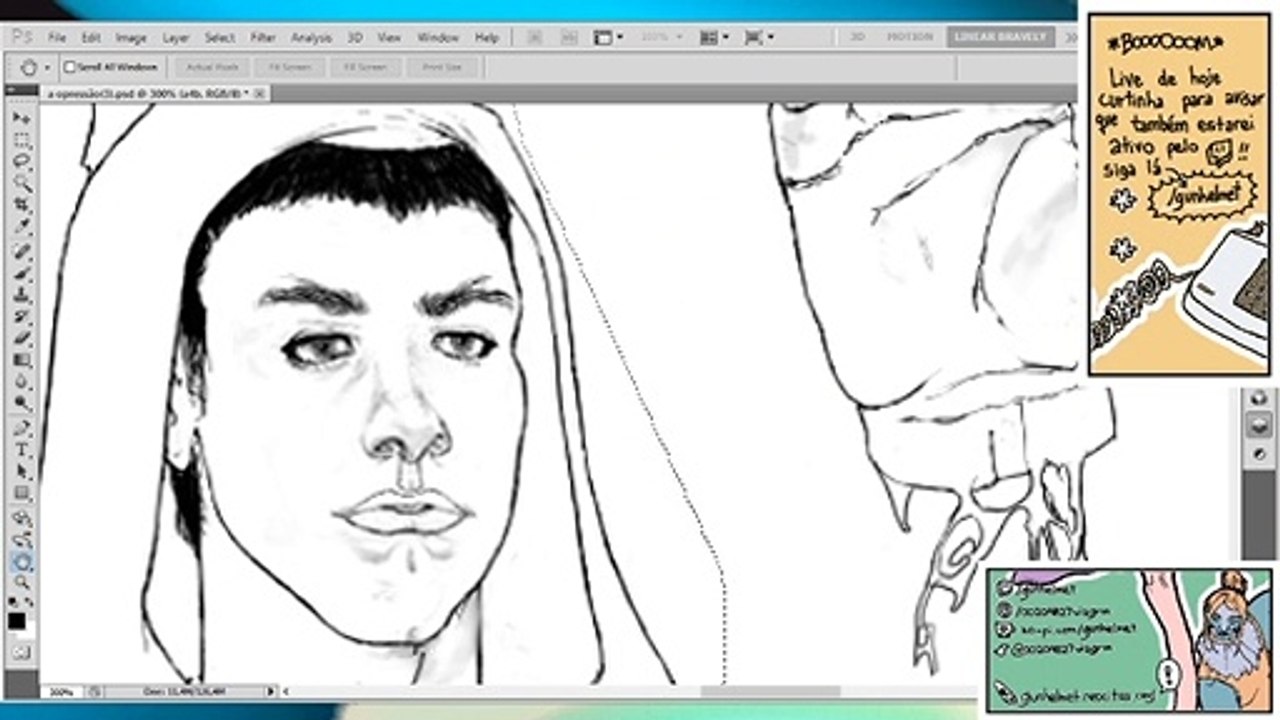
Task: Click the Ps application icon
Action: (22, 37)
